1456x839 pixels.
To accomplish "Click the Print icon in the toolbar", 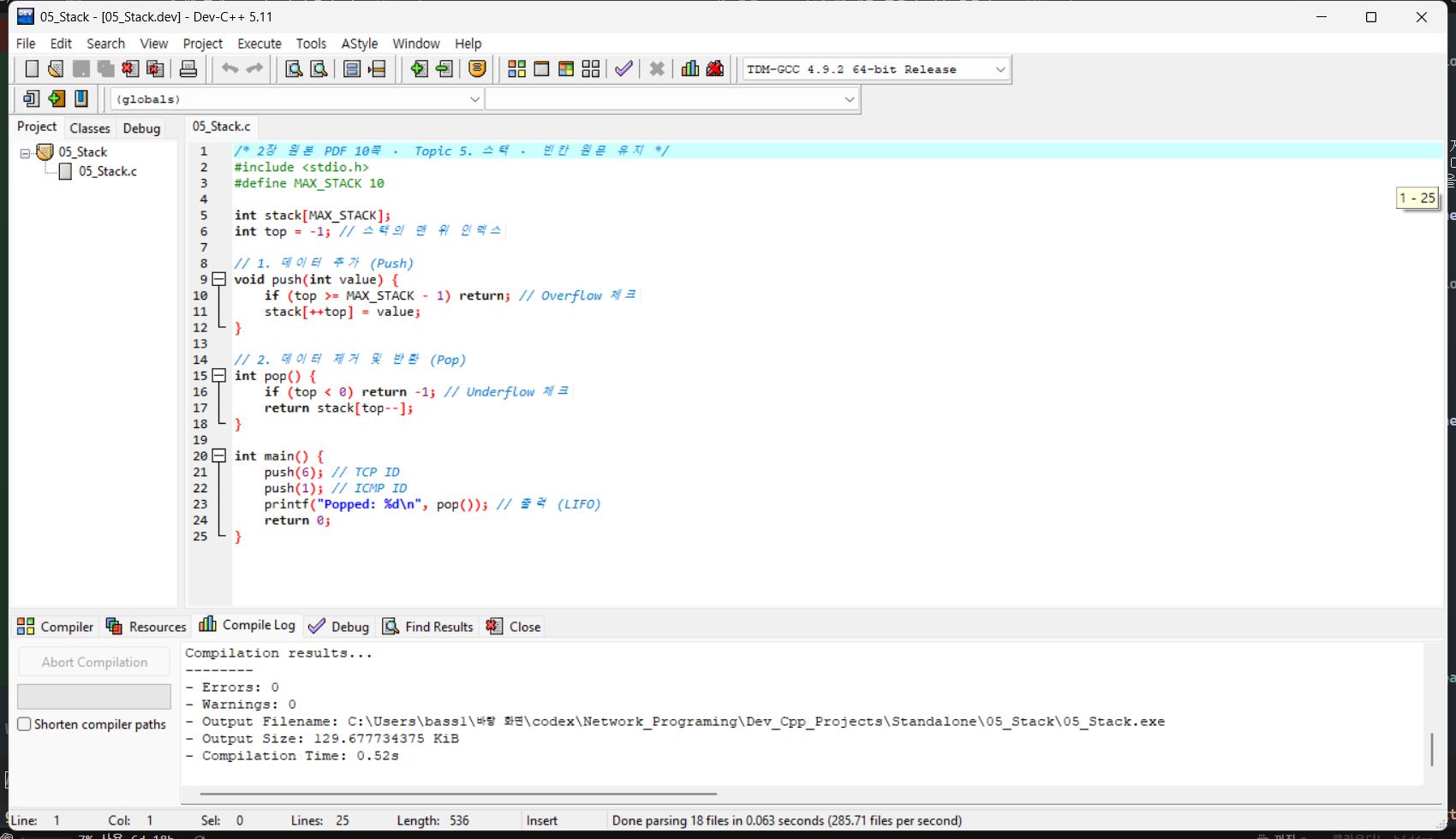I will click(188, 69).
